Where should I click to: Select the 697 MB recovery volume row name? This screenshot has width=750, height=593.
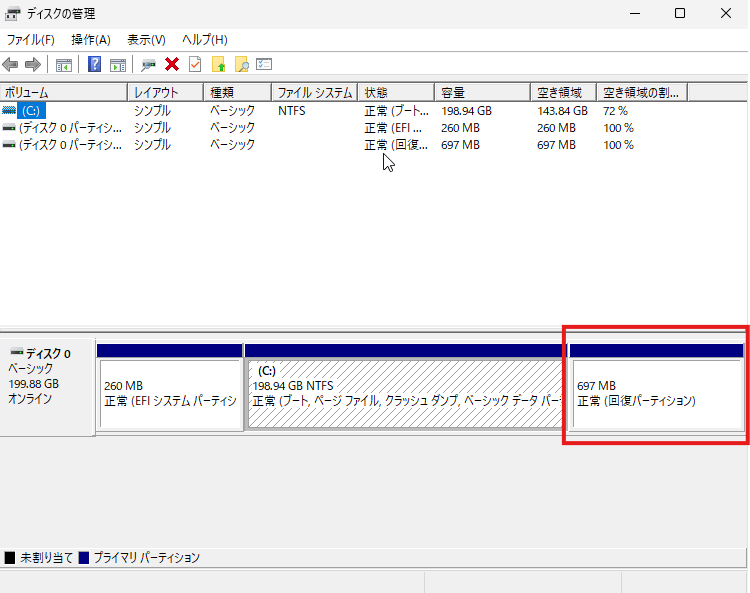click(70, 144)
